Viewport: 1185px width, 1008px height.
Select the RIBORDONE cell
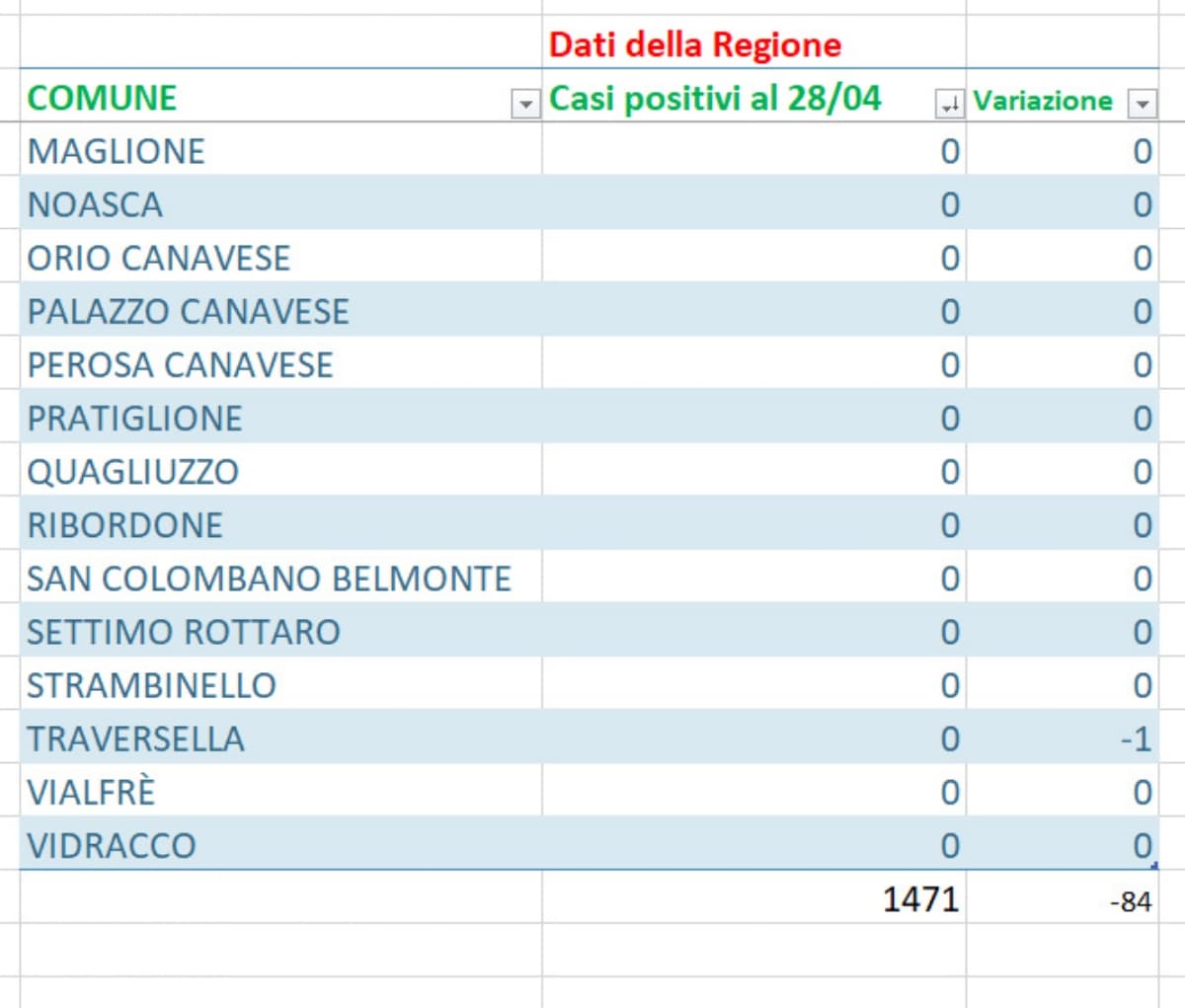(x=124, y=524)
